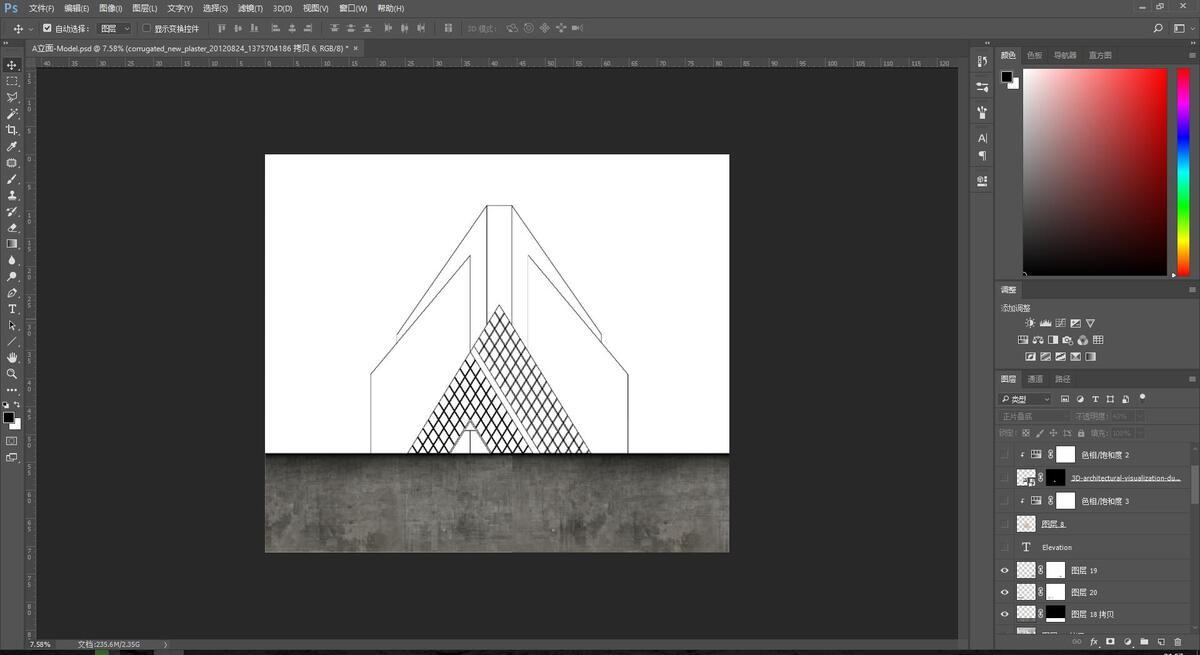1200x655 pixels.
Task: Click the 7.58% zoom level field
Action: [x=38, y=644]
